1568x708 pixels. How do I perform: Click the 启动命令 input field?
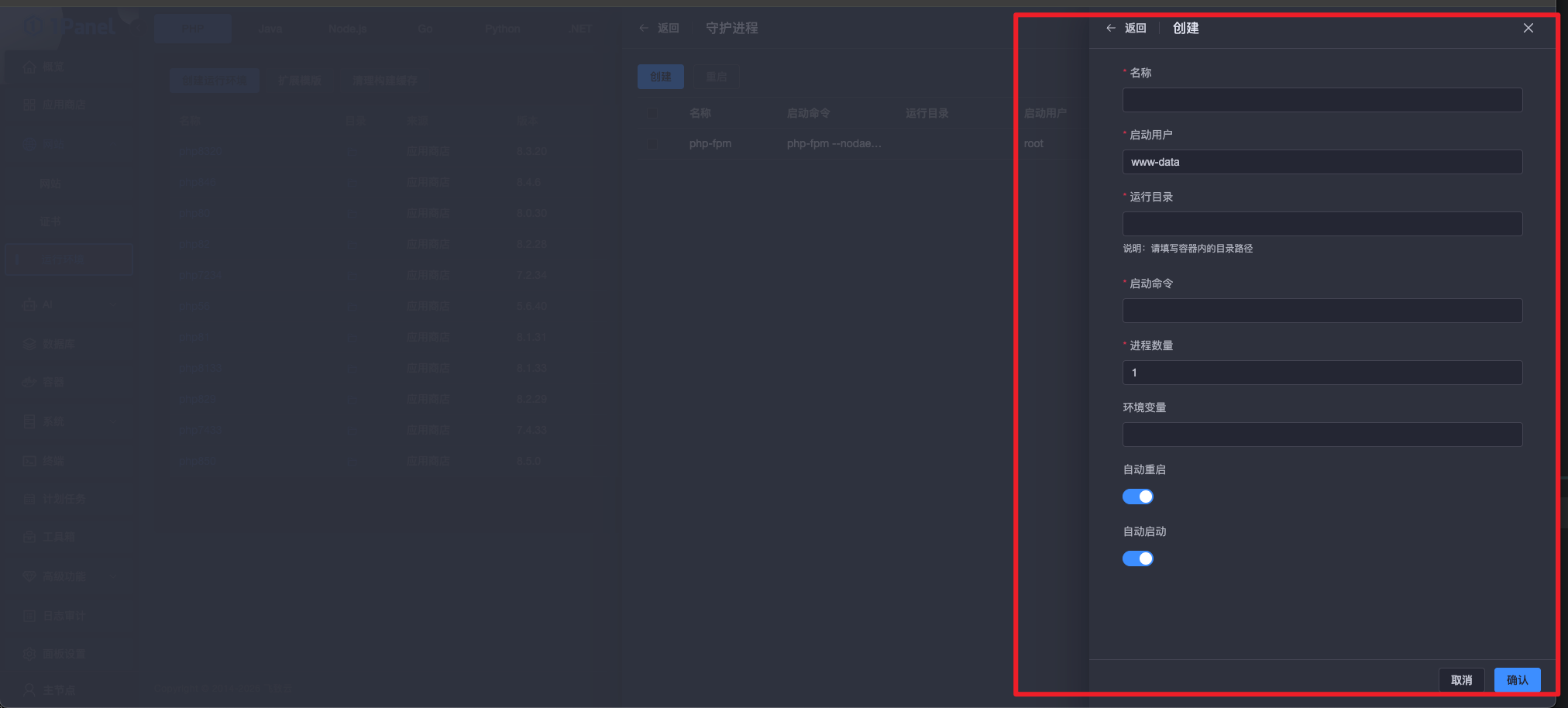1322,311
